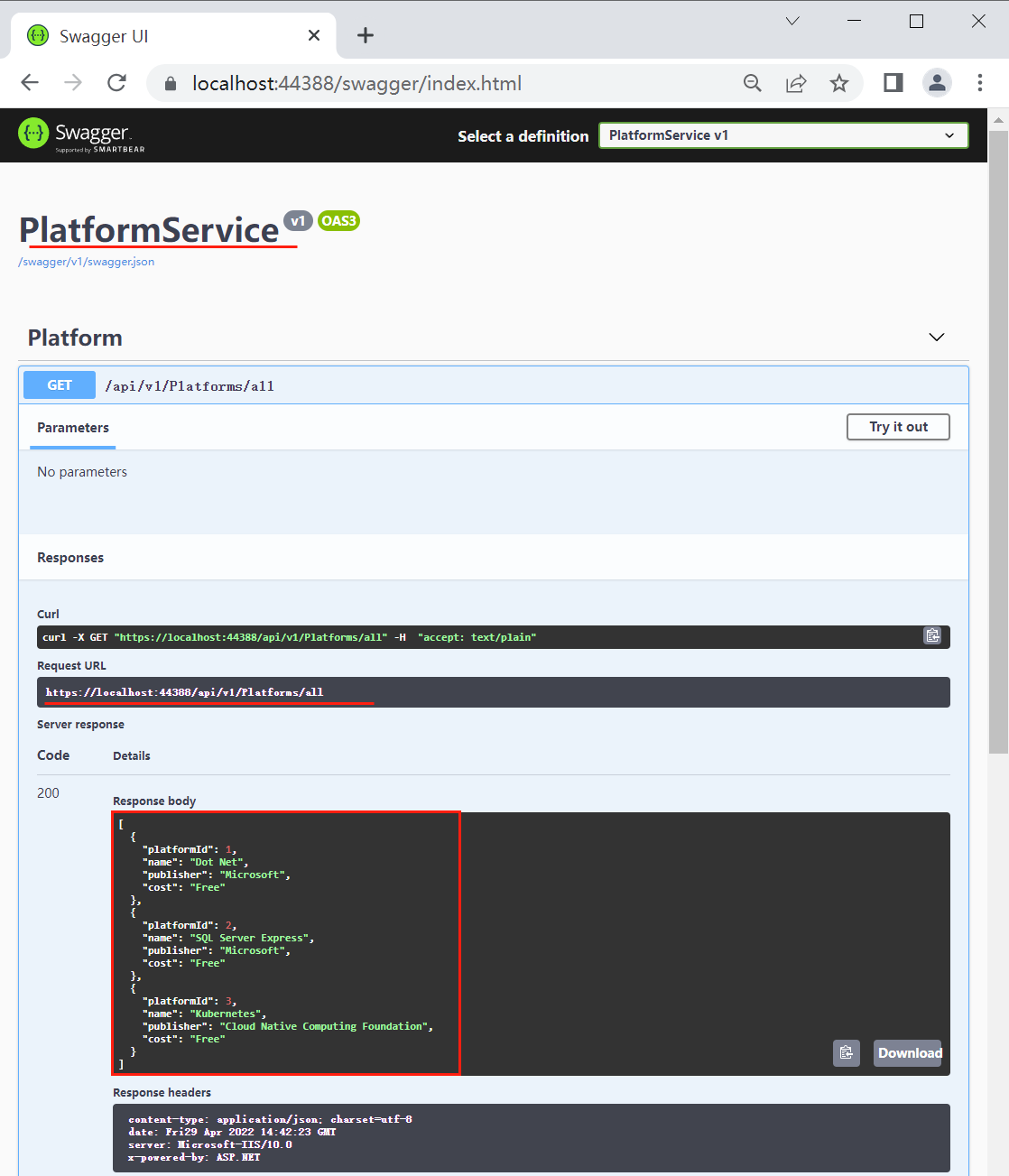Open tab search chevron in title bar
The width and height of the screenshot is (1009, 1176).
pos(792,21)
